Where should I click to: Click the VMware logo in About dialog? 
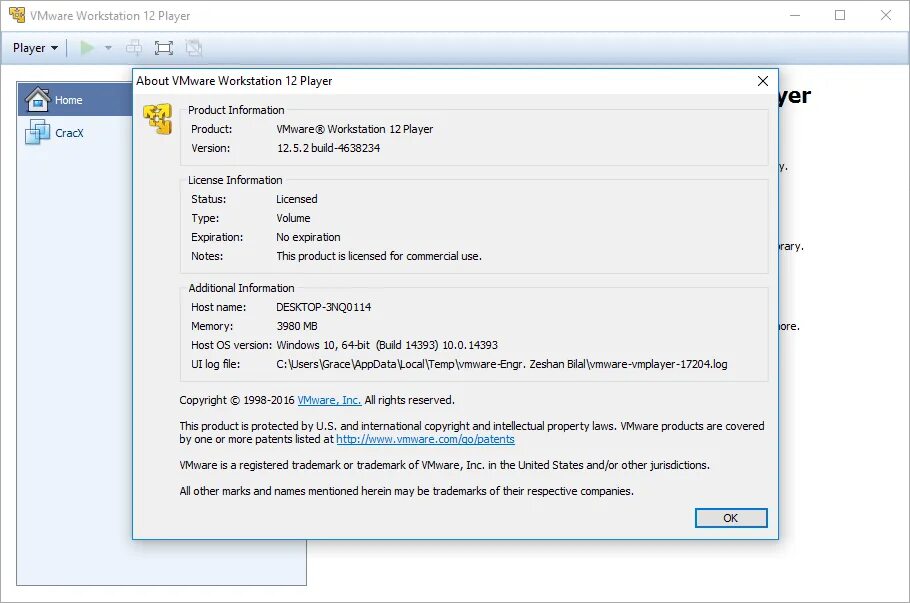tap(158, 119)
